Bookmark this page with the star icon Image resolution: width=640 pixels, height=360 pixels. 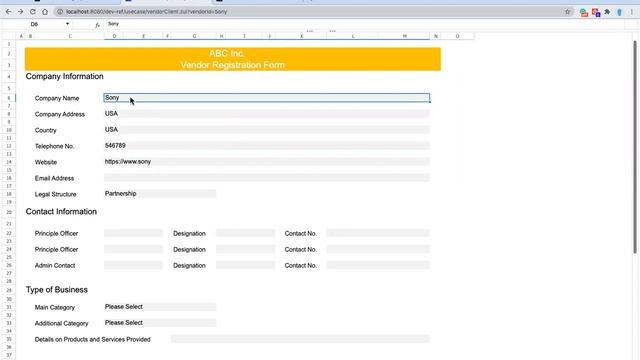[x=567, y=12]
